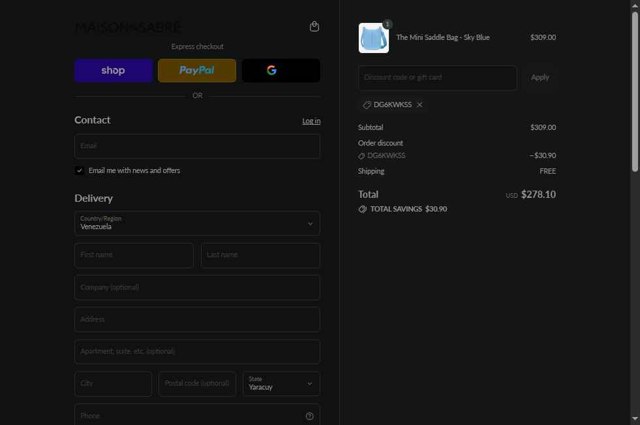Pay with PayPal express button
Screen dimensions: 640x425
[x=197, y=70]
